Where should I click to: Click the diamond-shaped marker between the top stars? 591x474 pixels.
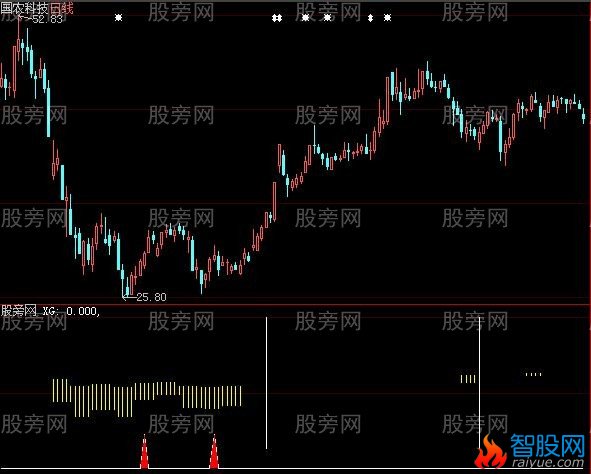click(371, 18)
